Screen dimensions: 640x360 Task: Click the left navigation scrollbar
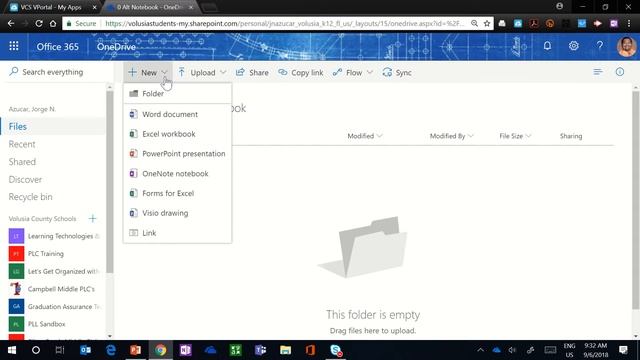109,182
